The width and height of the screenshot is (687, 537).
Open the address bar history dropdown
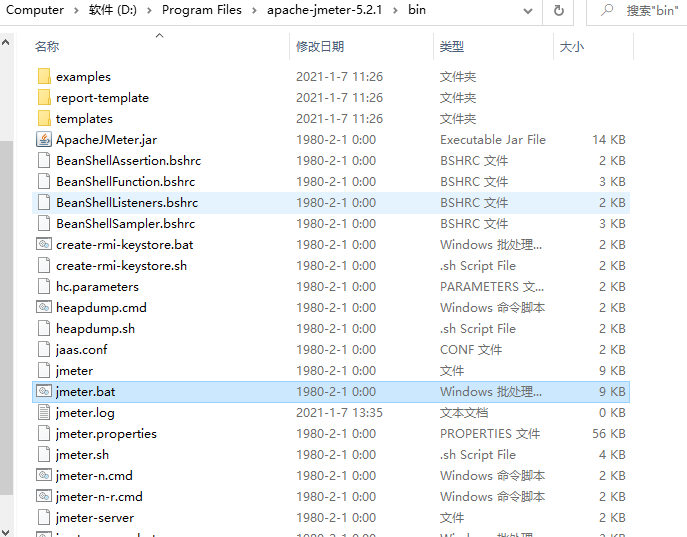[528, 11]
